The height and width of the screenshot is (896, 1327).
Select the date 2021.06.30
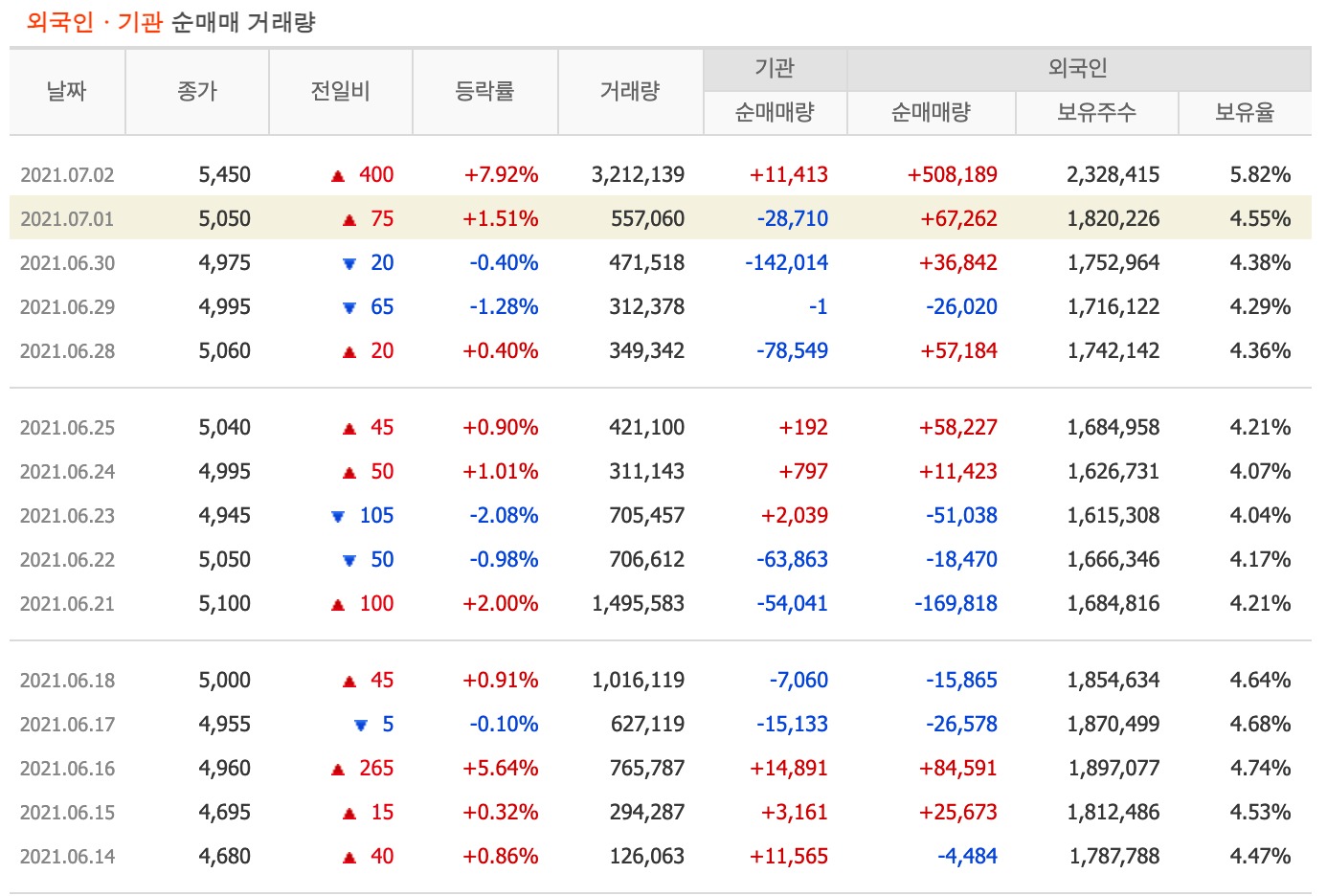coord(67,263)
